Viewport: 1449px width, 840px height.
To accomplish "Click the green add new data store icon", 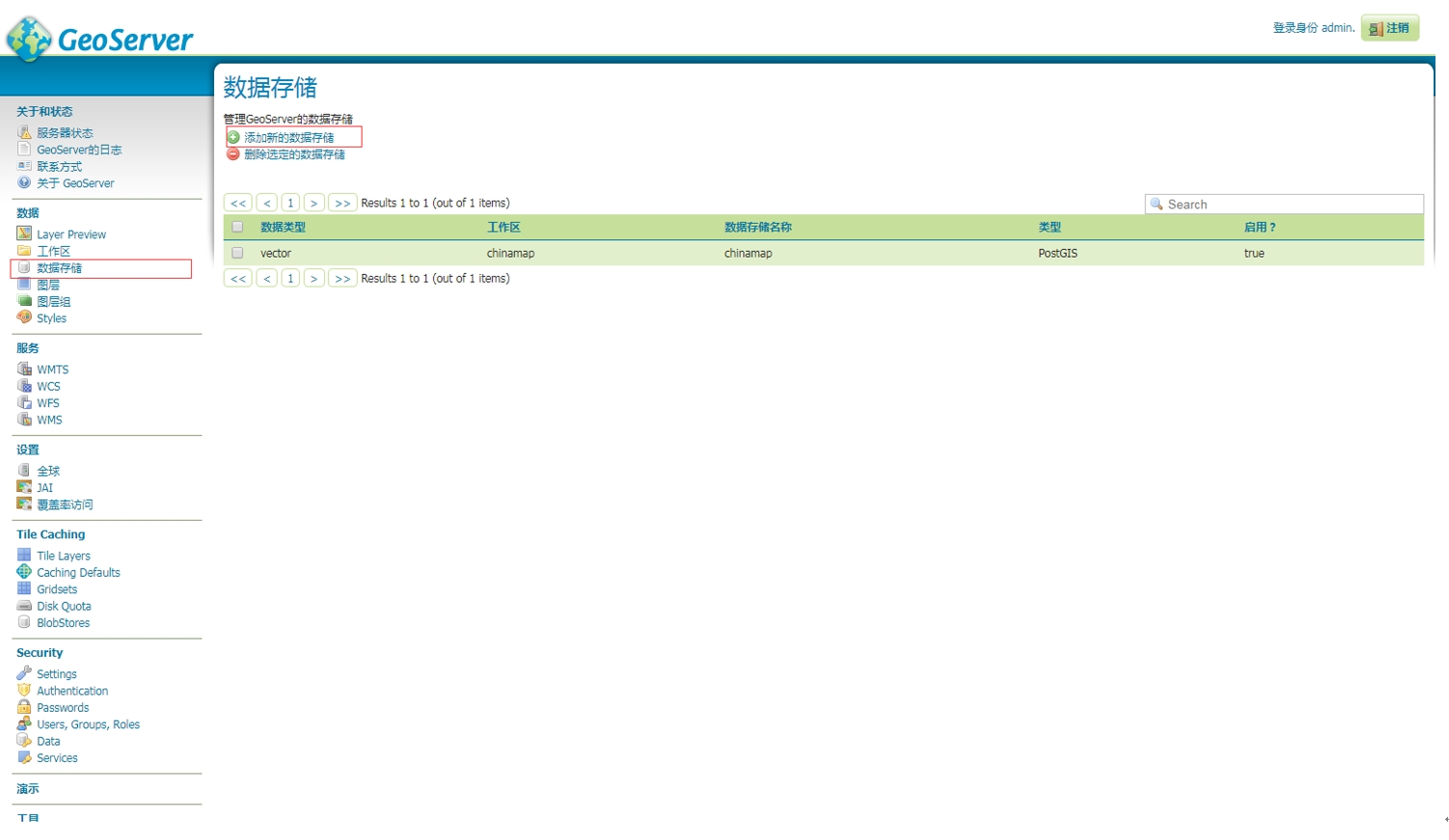I will pos(233,138).
